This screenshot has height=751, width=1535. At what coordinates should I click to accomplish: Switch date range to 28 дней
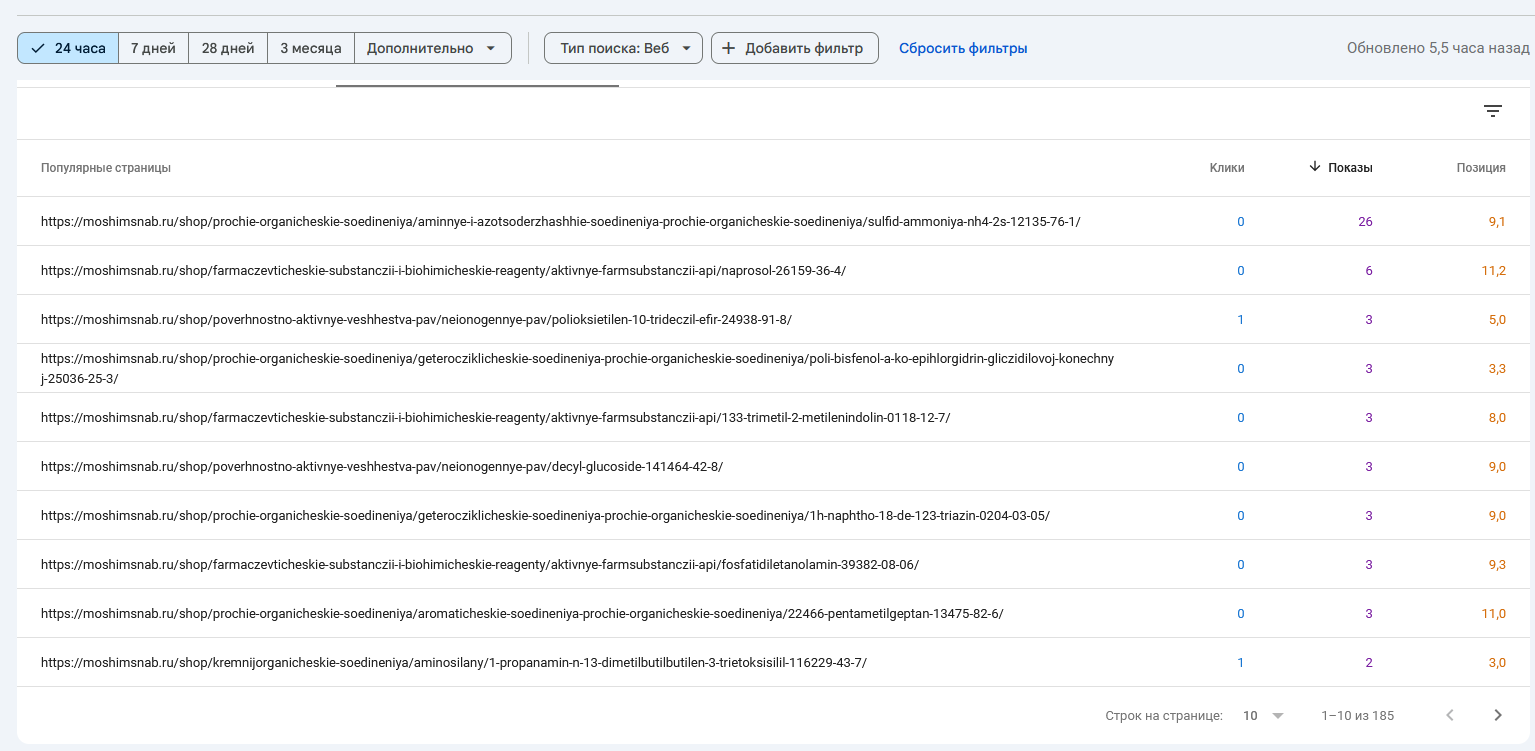pyautogui.click(x=228, y=48)
